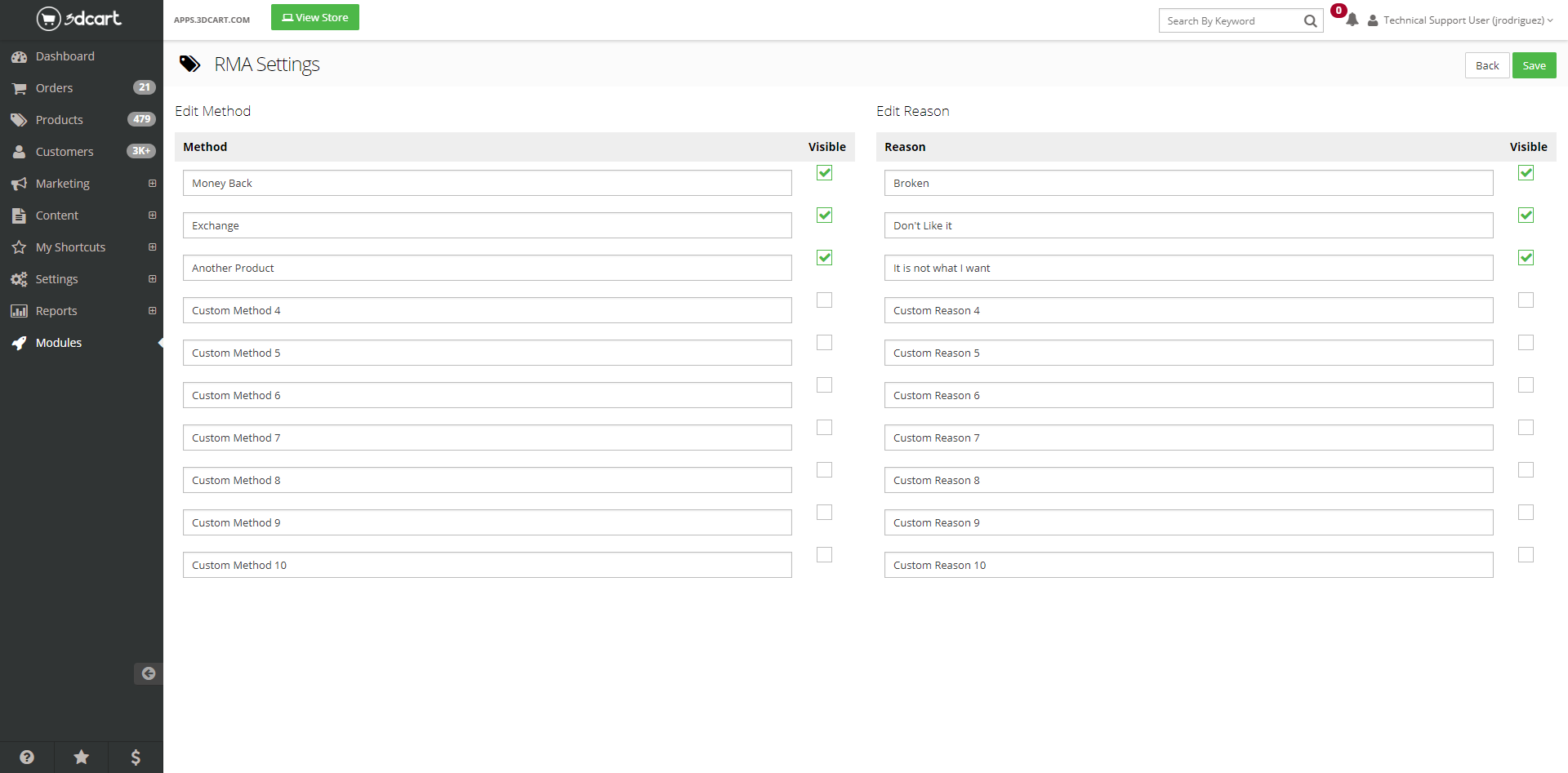The height and width of the screenshot is (773, 1568).
Task: Uncheck Visible for Money Back method
Action: pyautogui.click(x=824, y=173)
